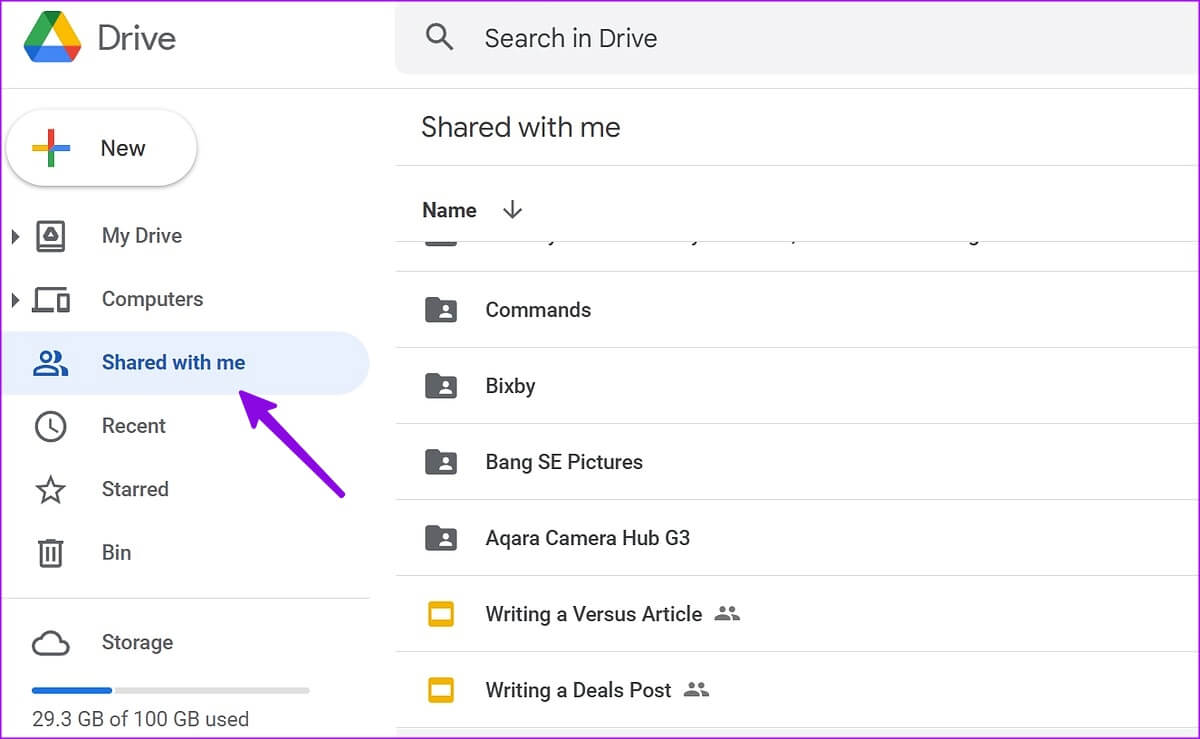This screenshot has height=739, width=1200.
Task: Open the Storage link
Action: (x=137, y=643)
